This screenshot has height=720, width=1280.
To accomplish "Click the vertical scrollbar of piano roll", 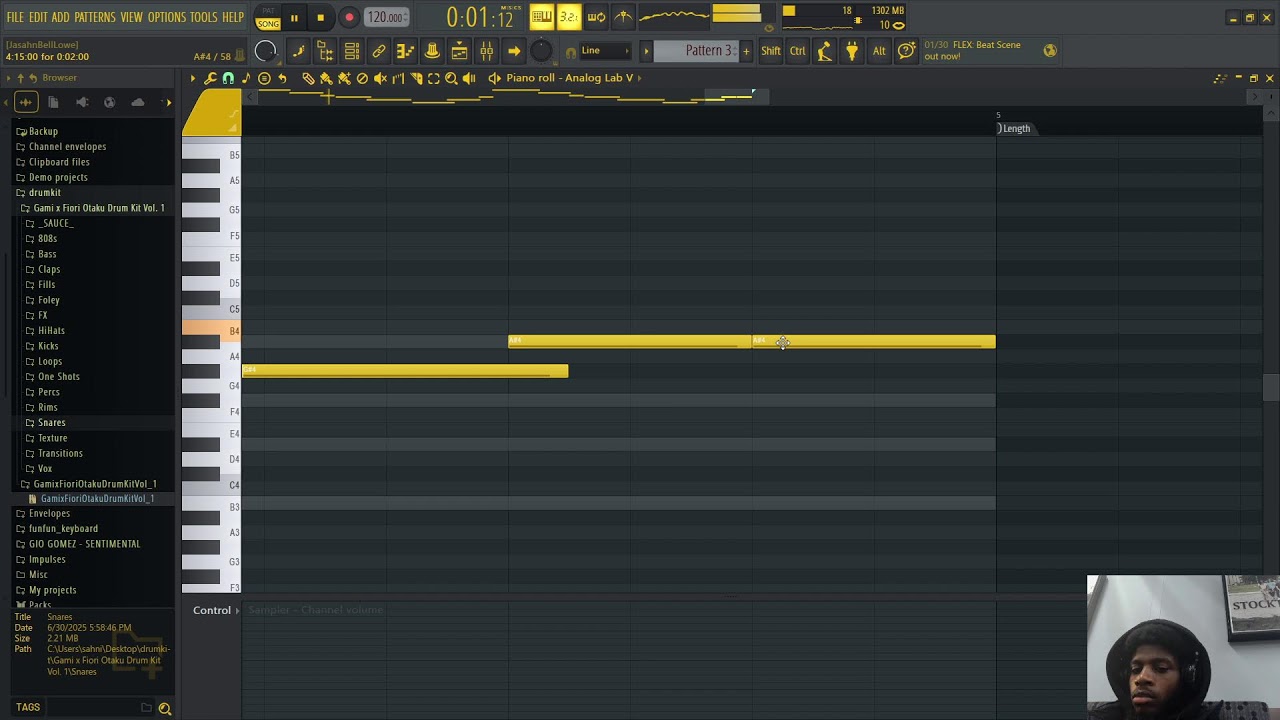I will [x=1271, y=386].
